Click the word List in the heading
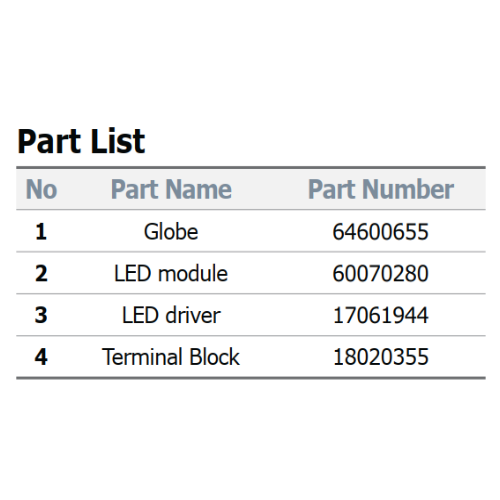The height and width of the screenshot is (500, 500). [x=118, y=141]
